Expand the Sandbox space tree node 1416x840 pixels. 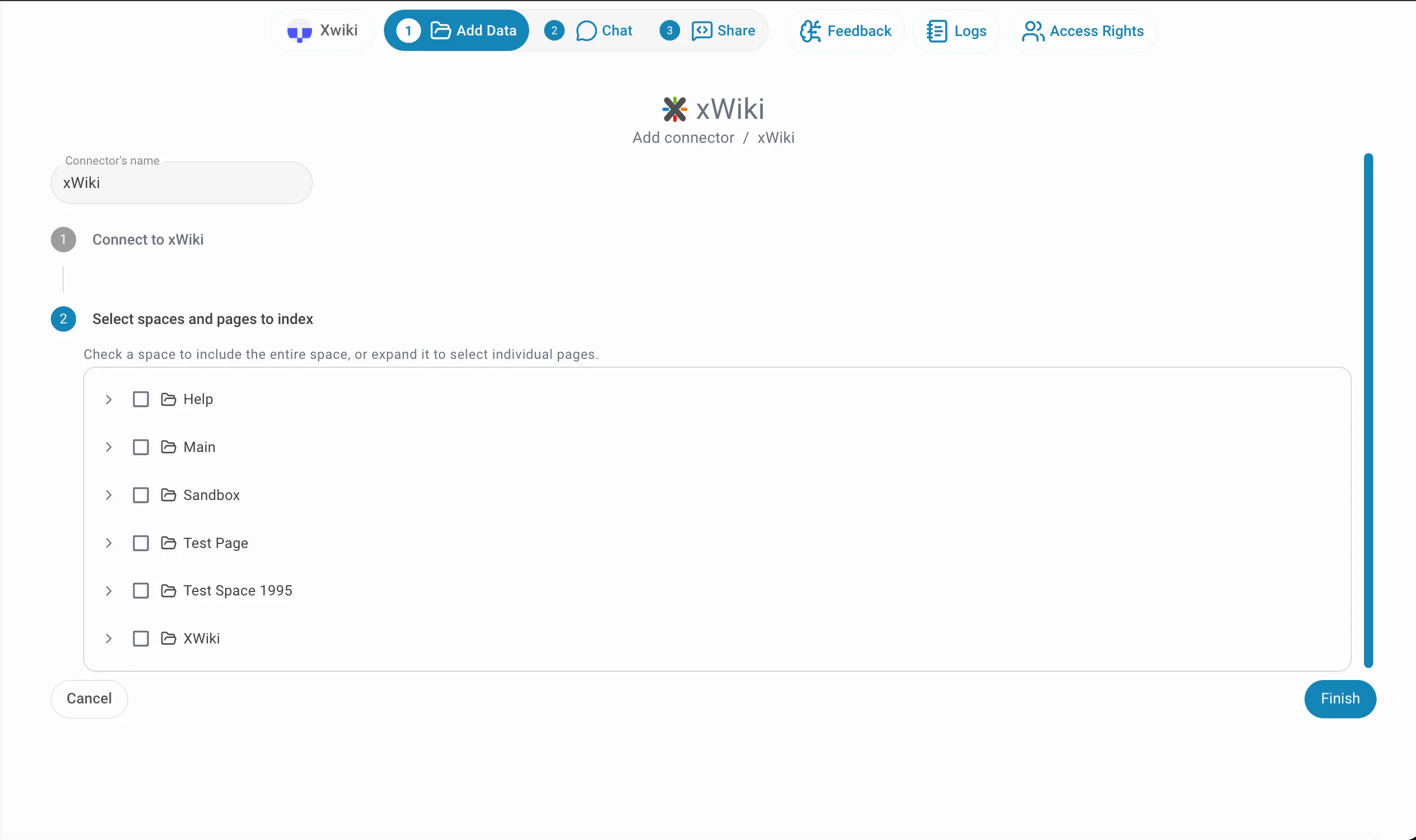click(109, 495)
